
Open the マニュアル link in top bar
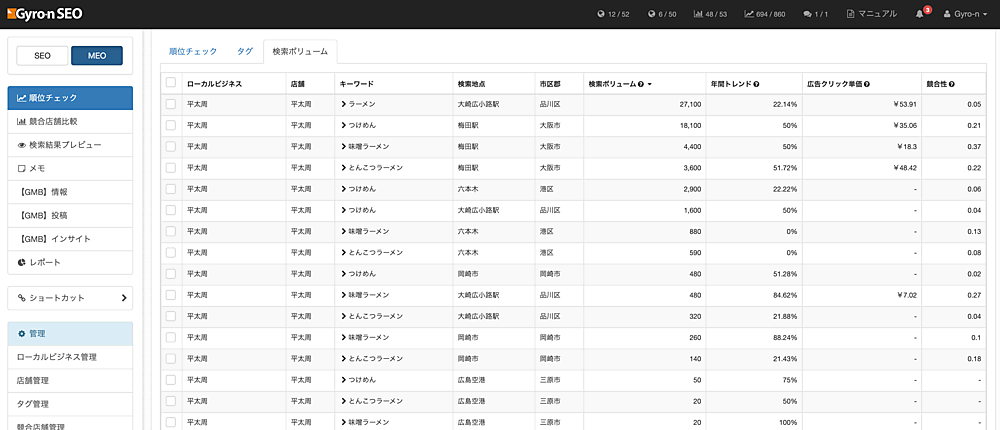(x=871, y=14)
